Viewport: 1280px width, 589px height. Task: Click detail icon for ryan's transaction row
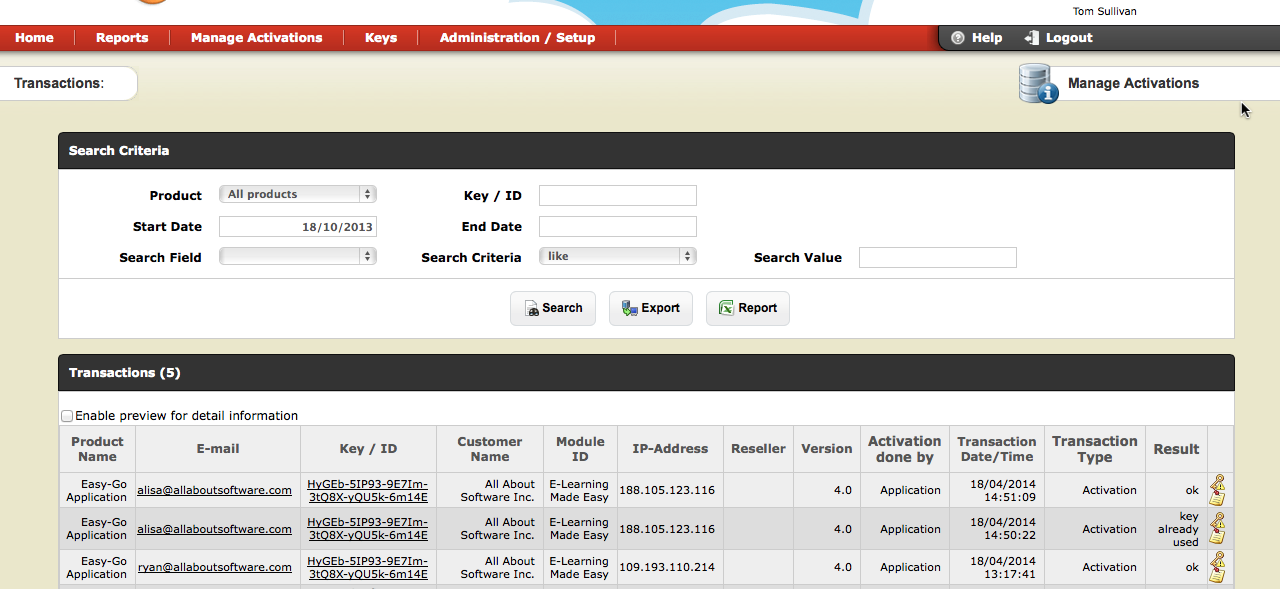(1217, 567)
